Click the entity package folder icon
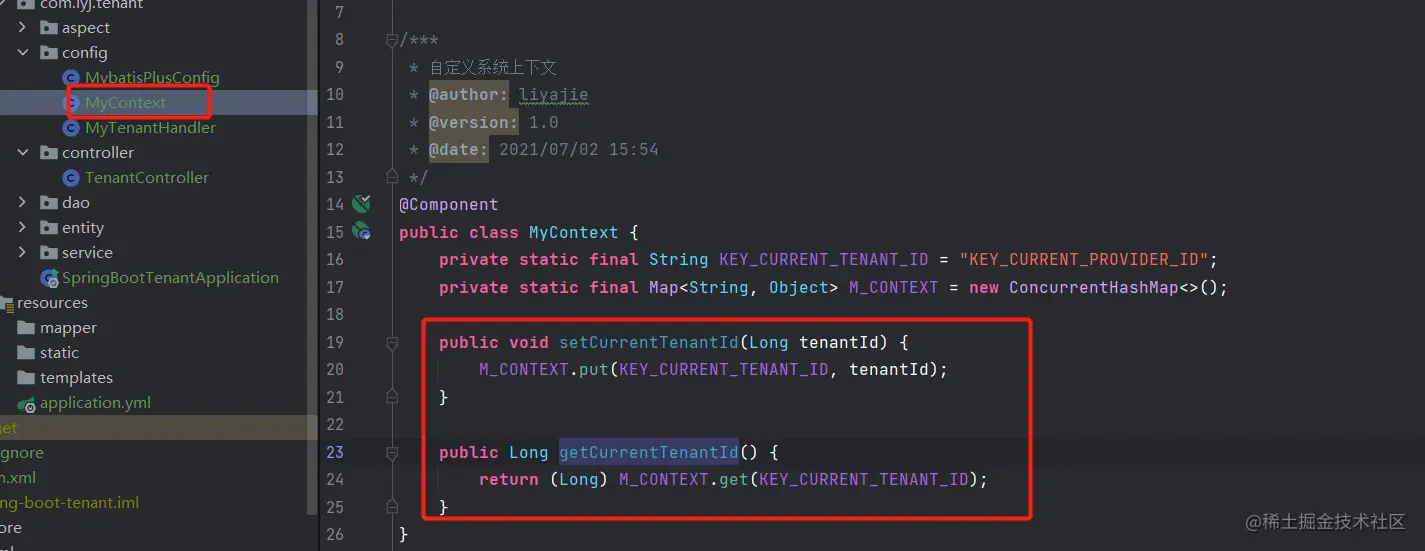Image resolution: width=1425 pixels, height=551 pixels. 48,228
